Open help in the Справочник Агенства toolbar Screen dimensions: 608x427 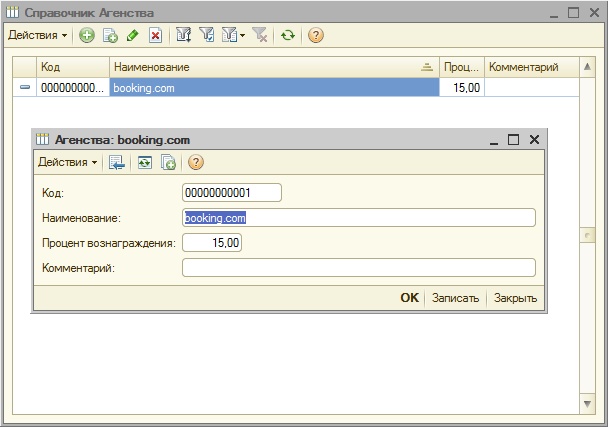pos(316,35)
